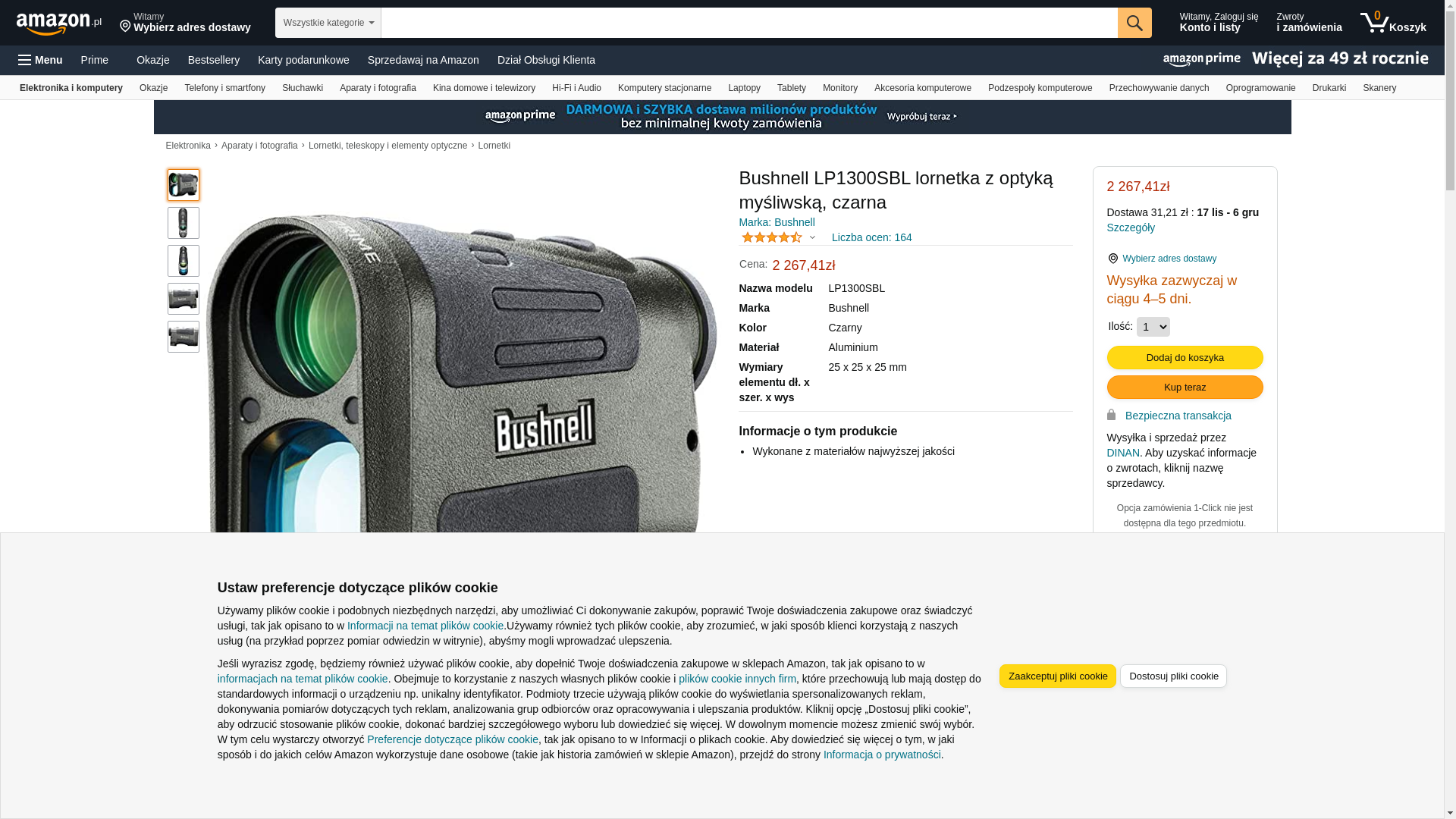
Task: Add item with Dodaj do koszyka
Action: point(1185,358)
